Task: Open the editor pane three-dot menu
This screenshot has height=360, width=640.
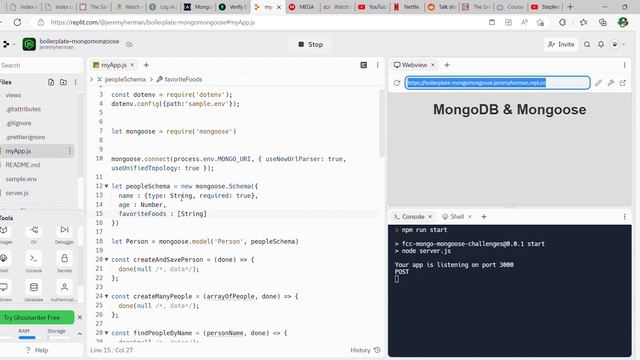Action: (378, 65)
